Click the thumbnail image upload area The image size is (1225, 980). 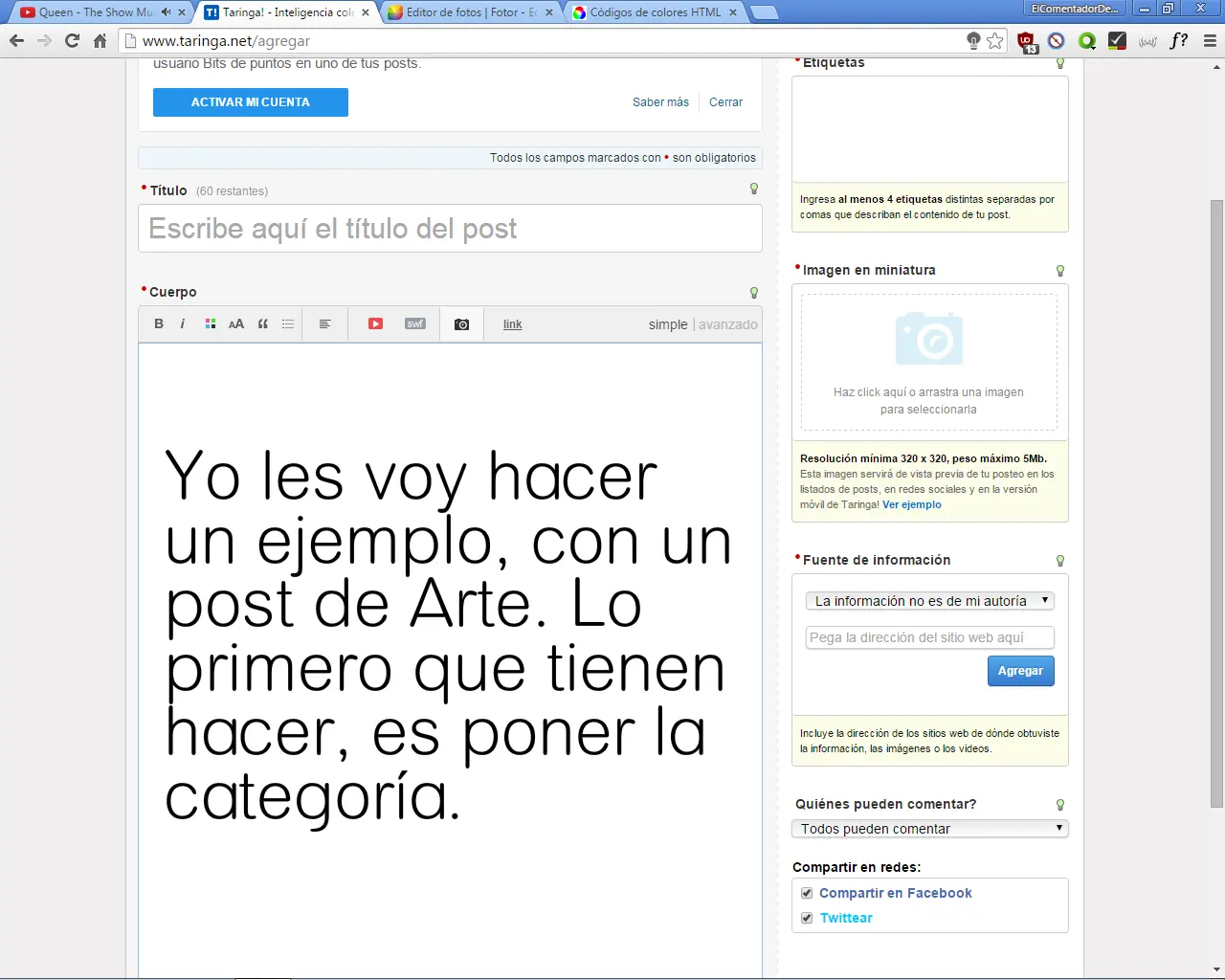929,362
